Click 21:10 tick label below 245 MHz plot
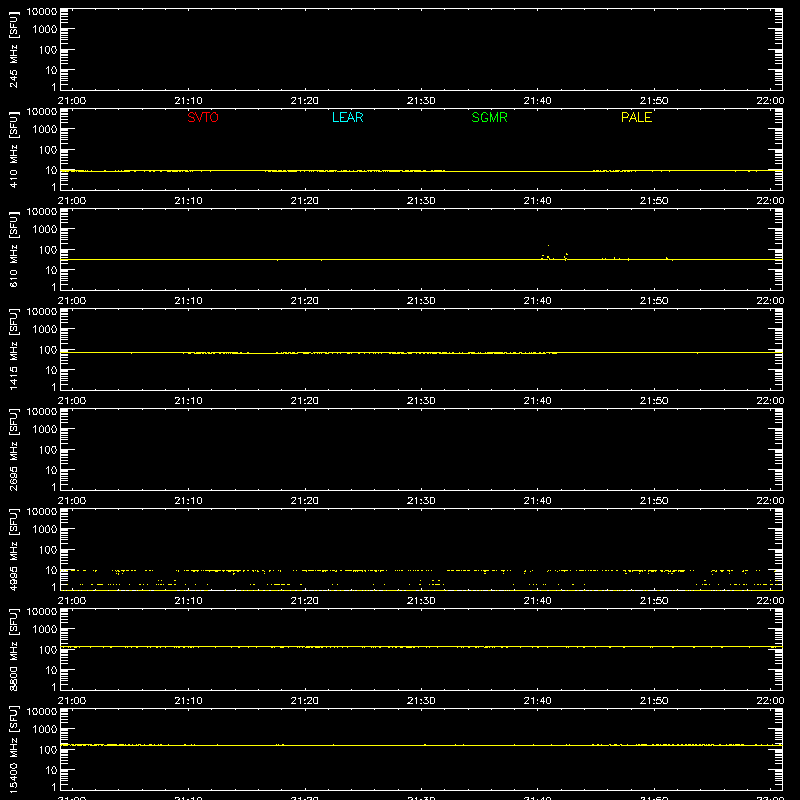This screenshot has width=800, height=800. [188, 101]
